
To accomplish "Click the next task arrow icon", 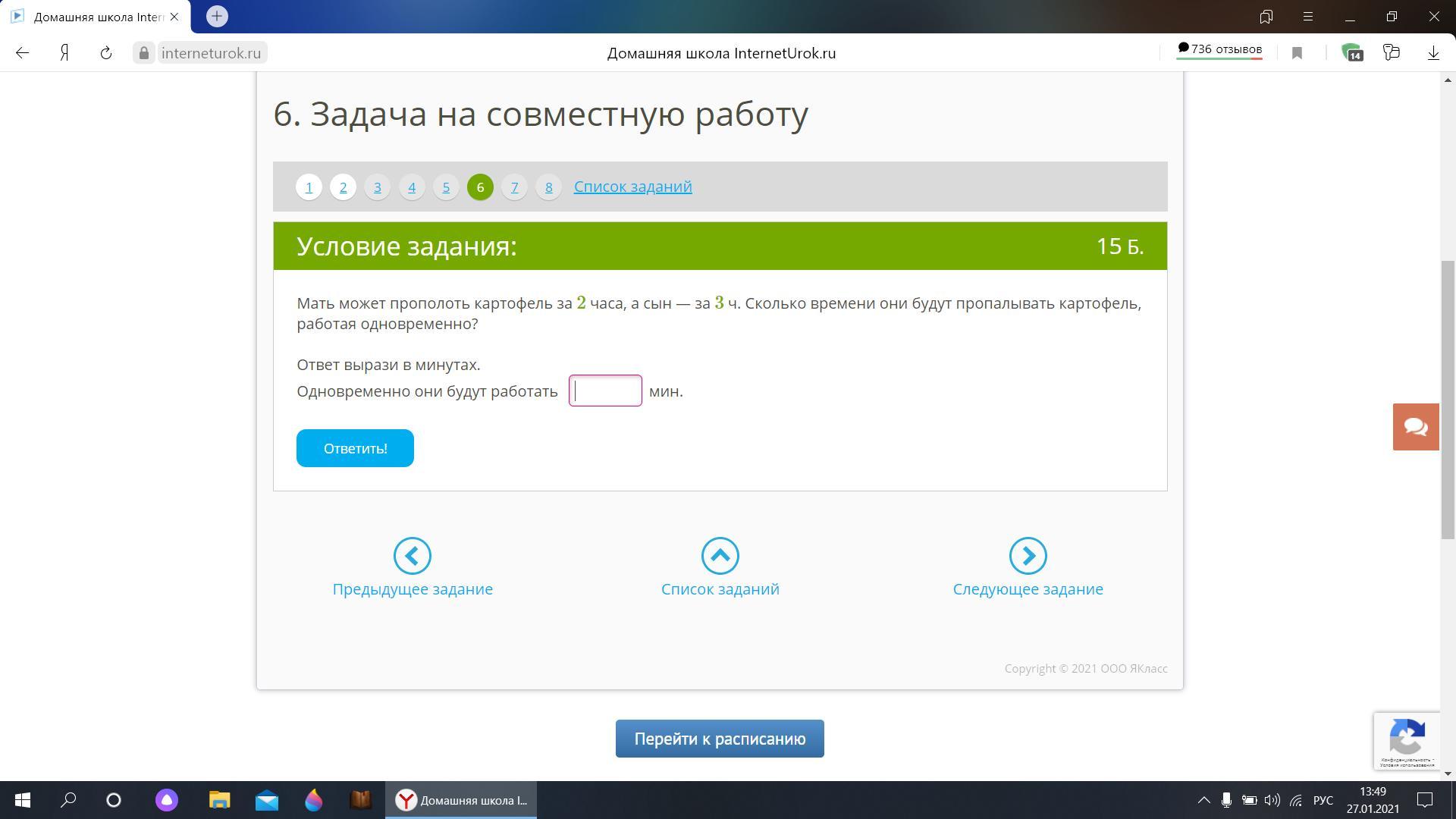I will [1028, 556].
